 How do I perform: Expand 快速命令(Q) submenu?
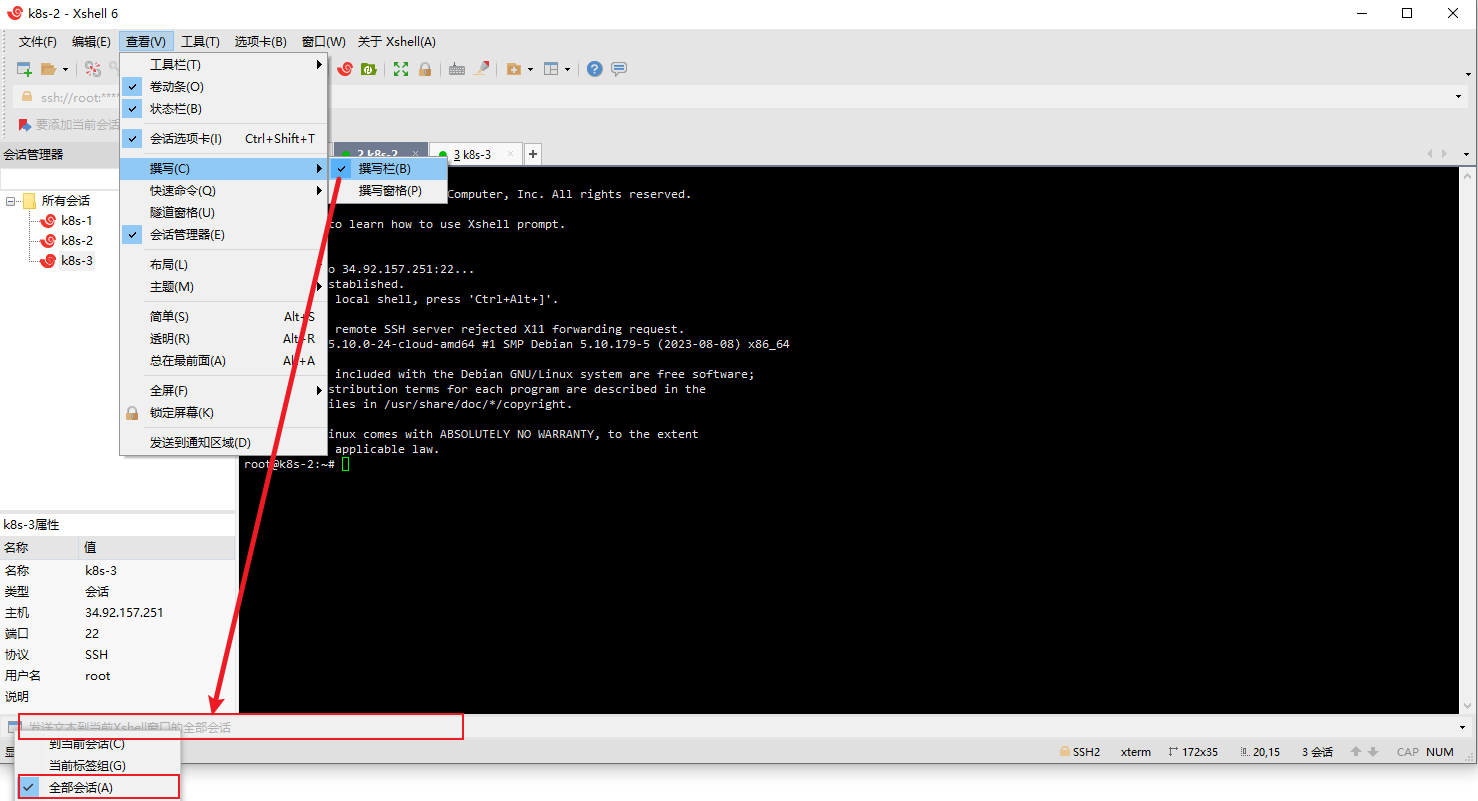tap(223, 191)
